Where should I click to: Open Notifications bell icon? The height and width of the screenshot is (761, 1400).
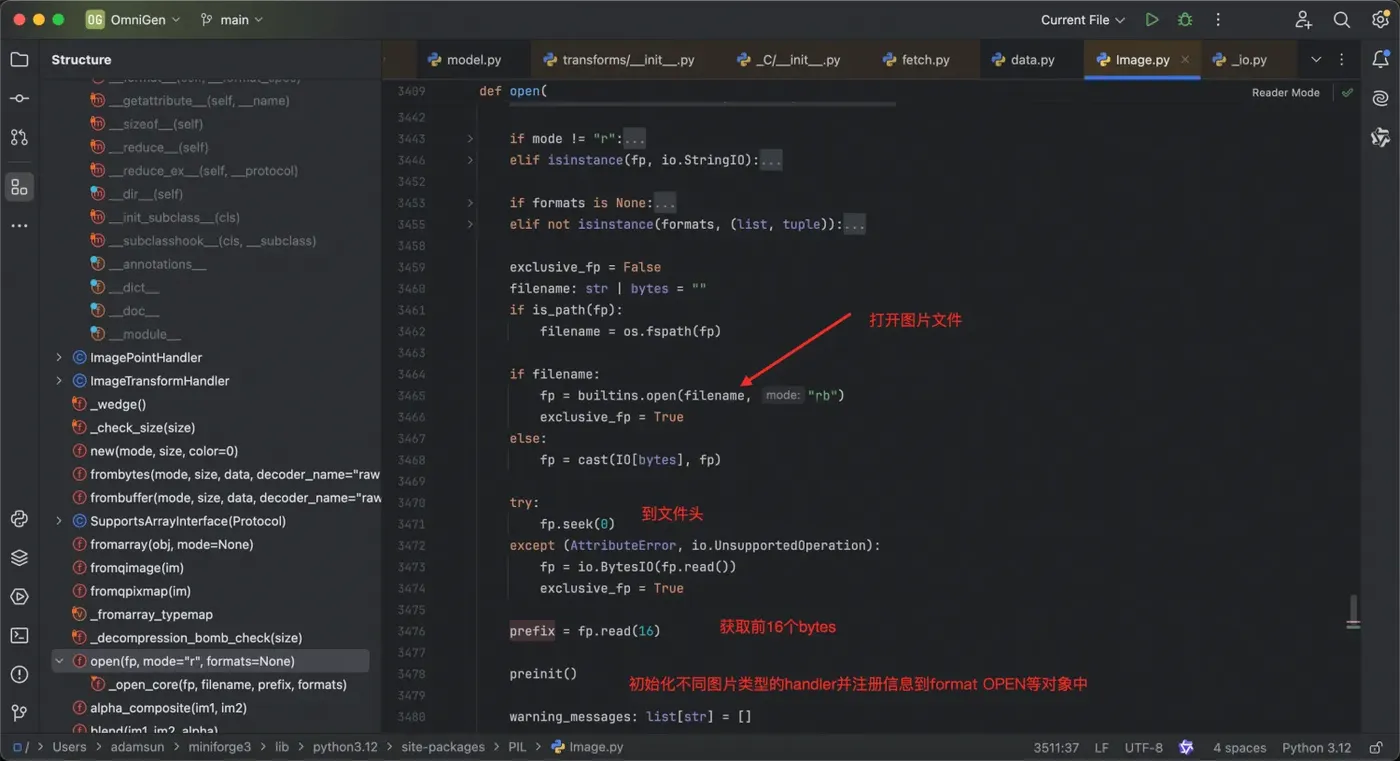tap(1381, 59)
